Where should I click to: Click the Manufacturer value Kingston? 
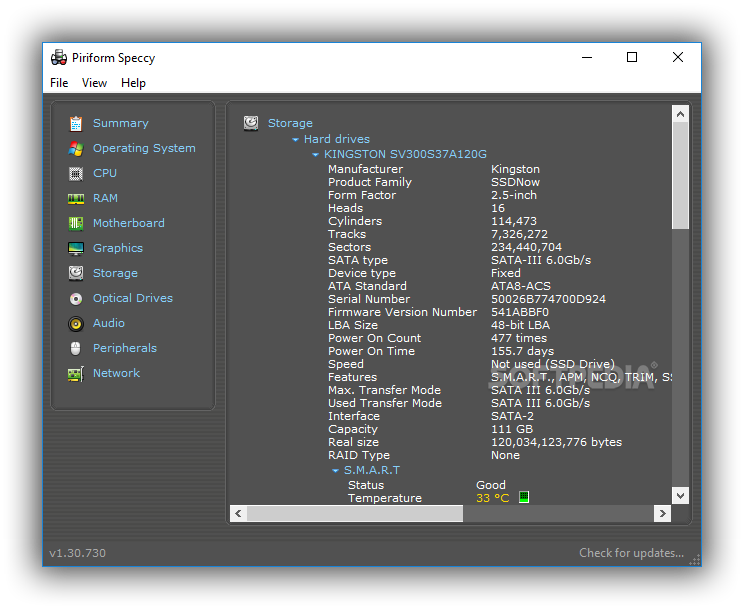click(515, 169)
